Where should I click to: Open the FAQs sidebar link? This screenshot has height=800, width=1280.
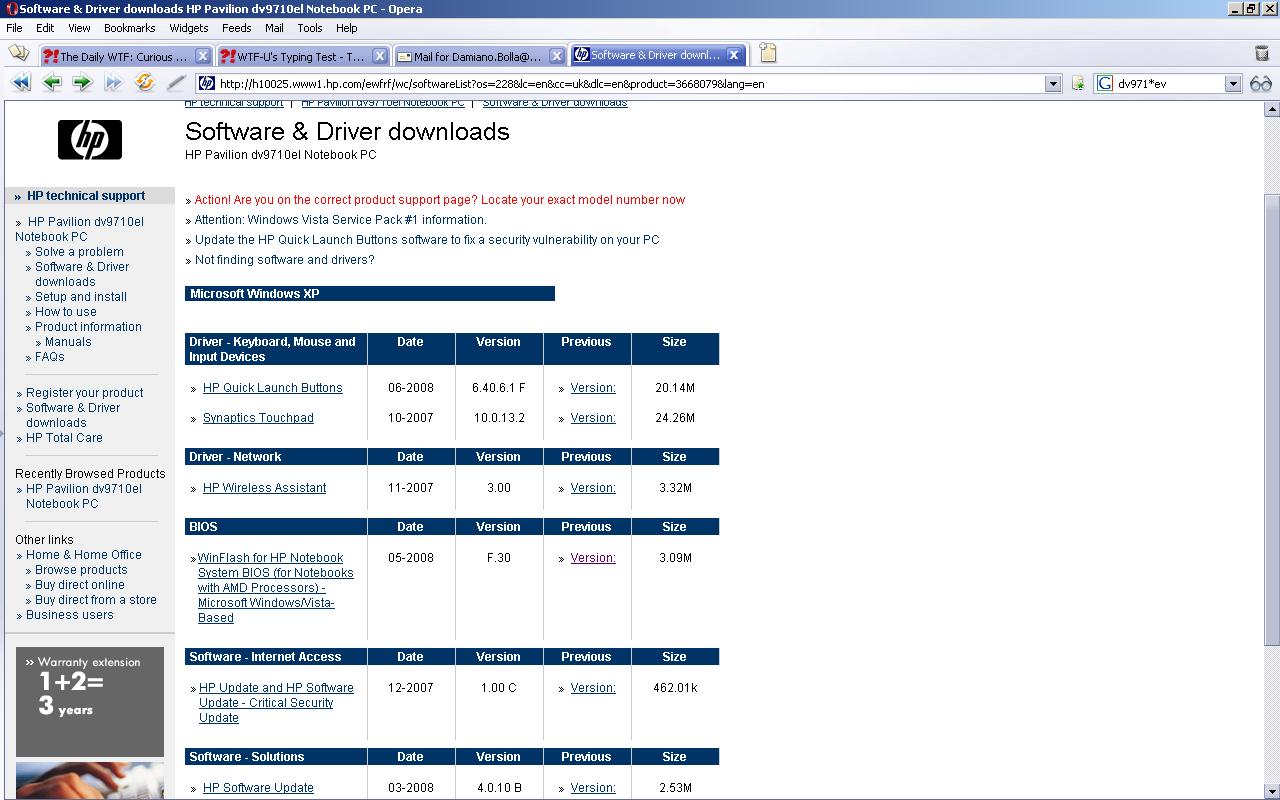click(50, 357)
